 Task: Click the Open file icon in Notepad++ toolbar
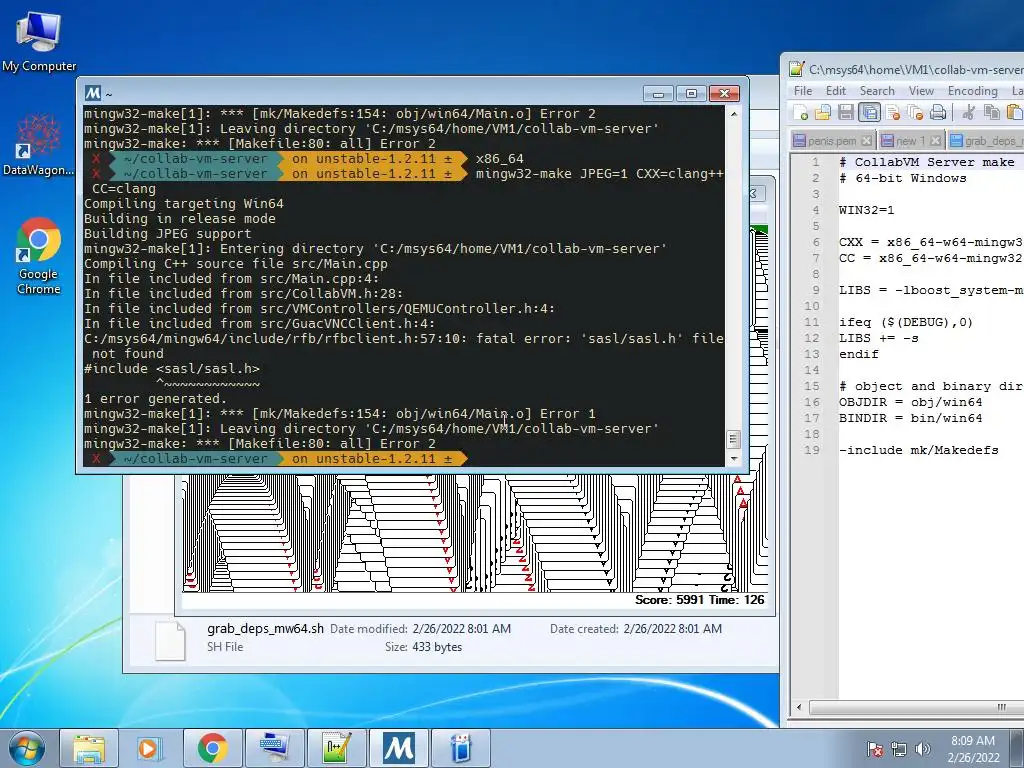(823, 112)
